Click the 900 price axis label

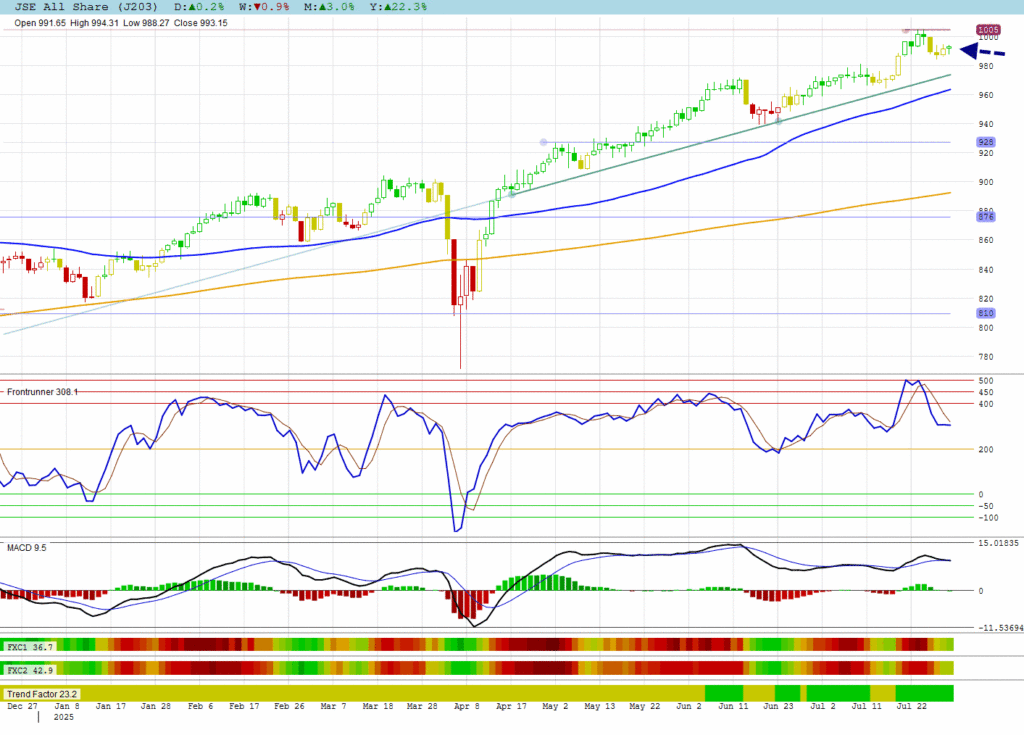coord(985,182)
